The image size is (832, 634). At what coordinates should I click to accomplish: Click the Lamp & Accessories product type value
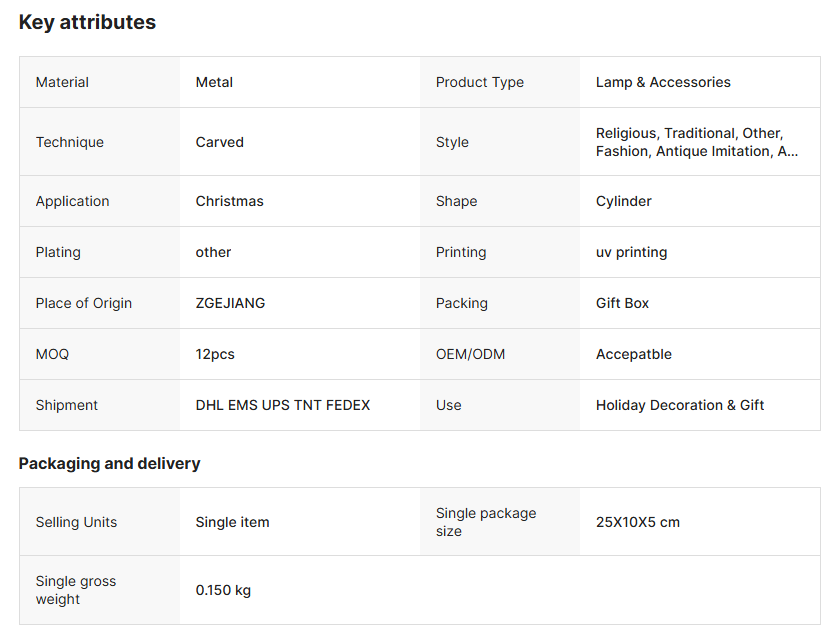click(x=663, y=82)
